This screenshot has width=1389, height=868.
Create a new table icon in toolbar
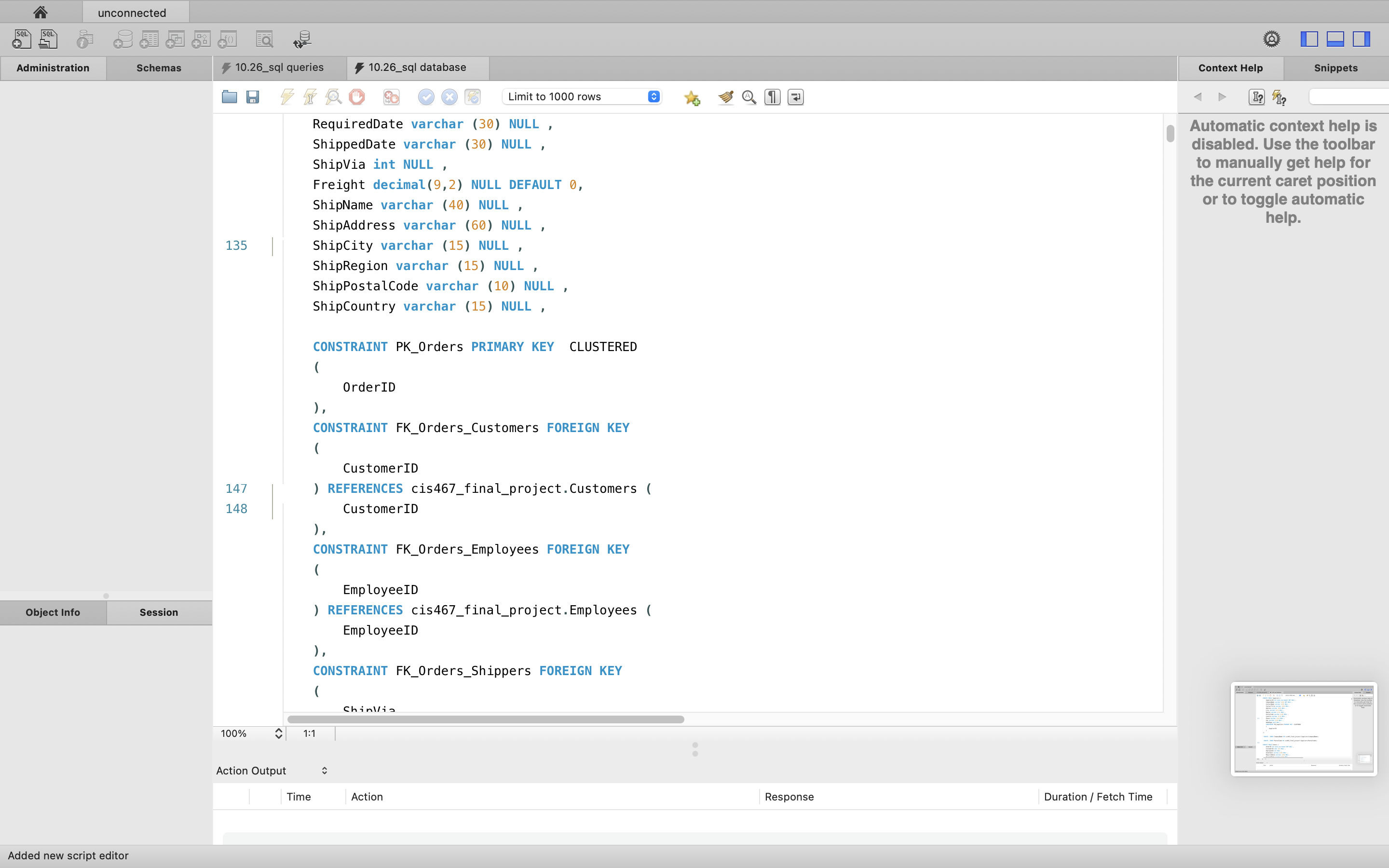point(149,39)
